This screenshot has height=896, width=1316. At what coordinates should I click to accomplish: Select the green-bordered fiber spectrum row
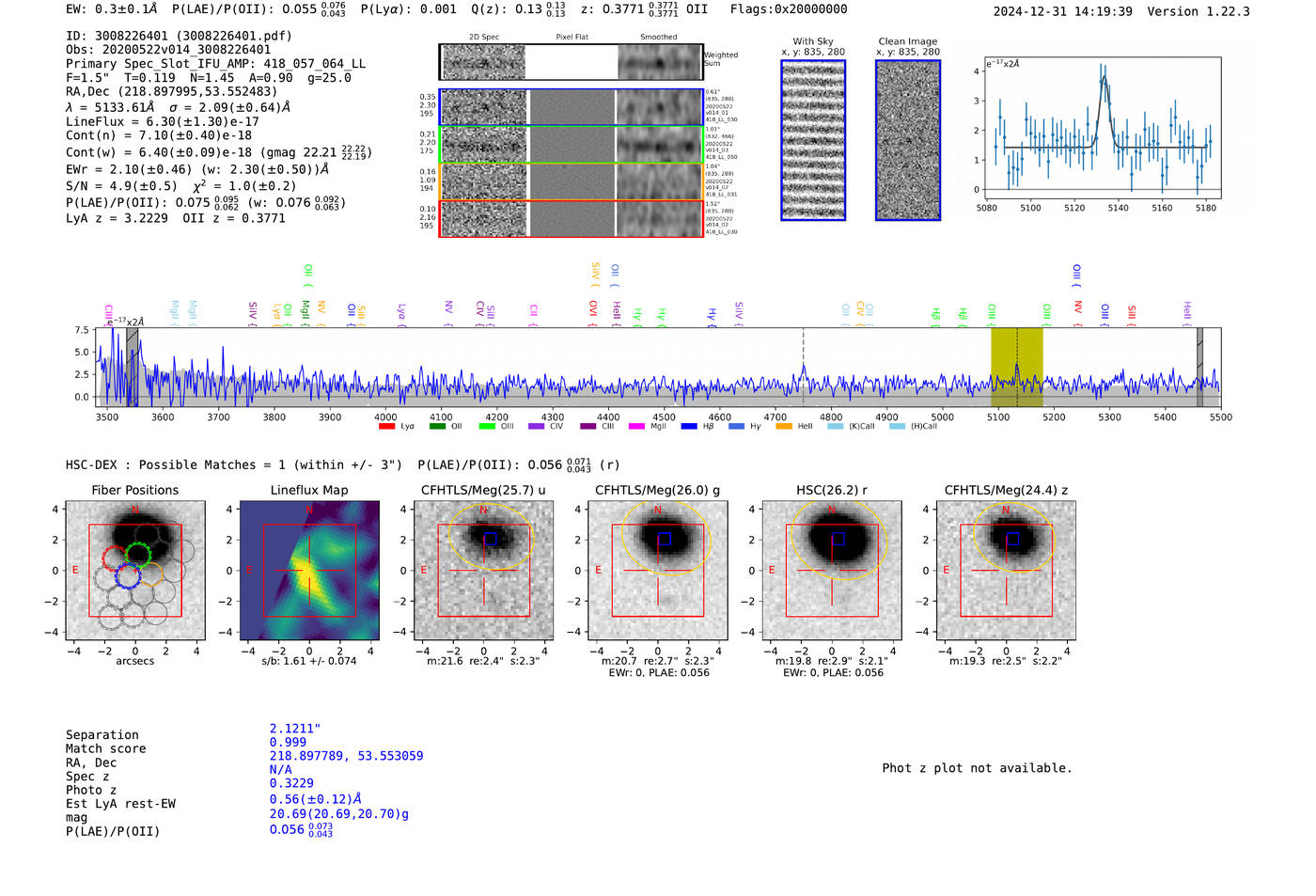(571, 145)
